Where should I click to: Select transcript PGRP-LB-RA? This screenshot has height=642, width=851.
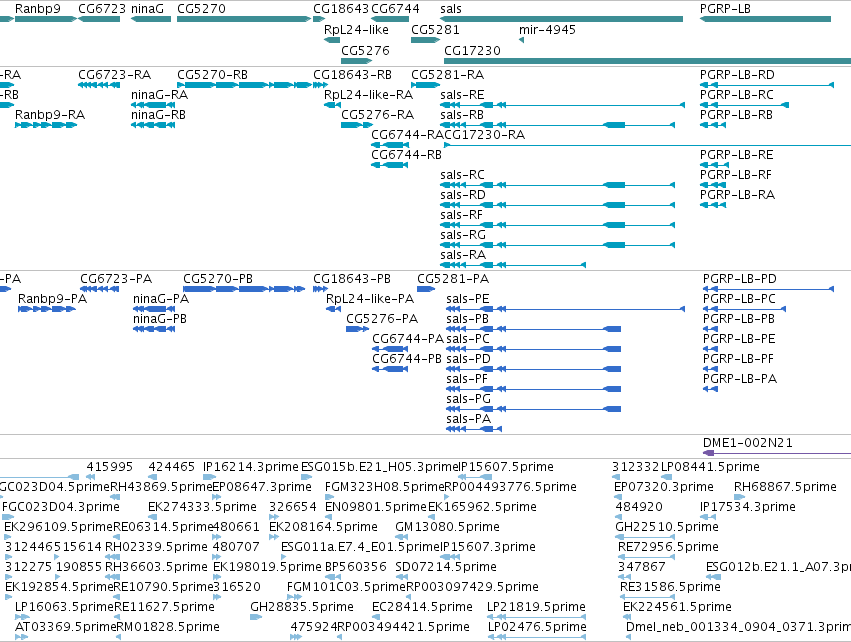[x=713, y=205]
